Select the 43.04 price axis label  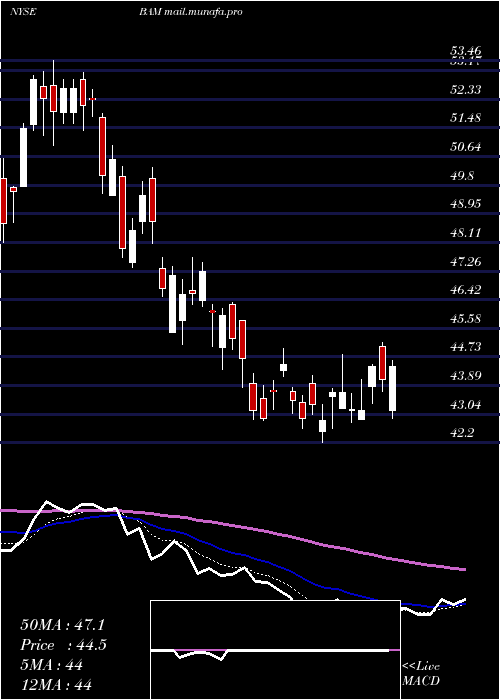(x=466, y=405)
